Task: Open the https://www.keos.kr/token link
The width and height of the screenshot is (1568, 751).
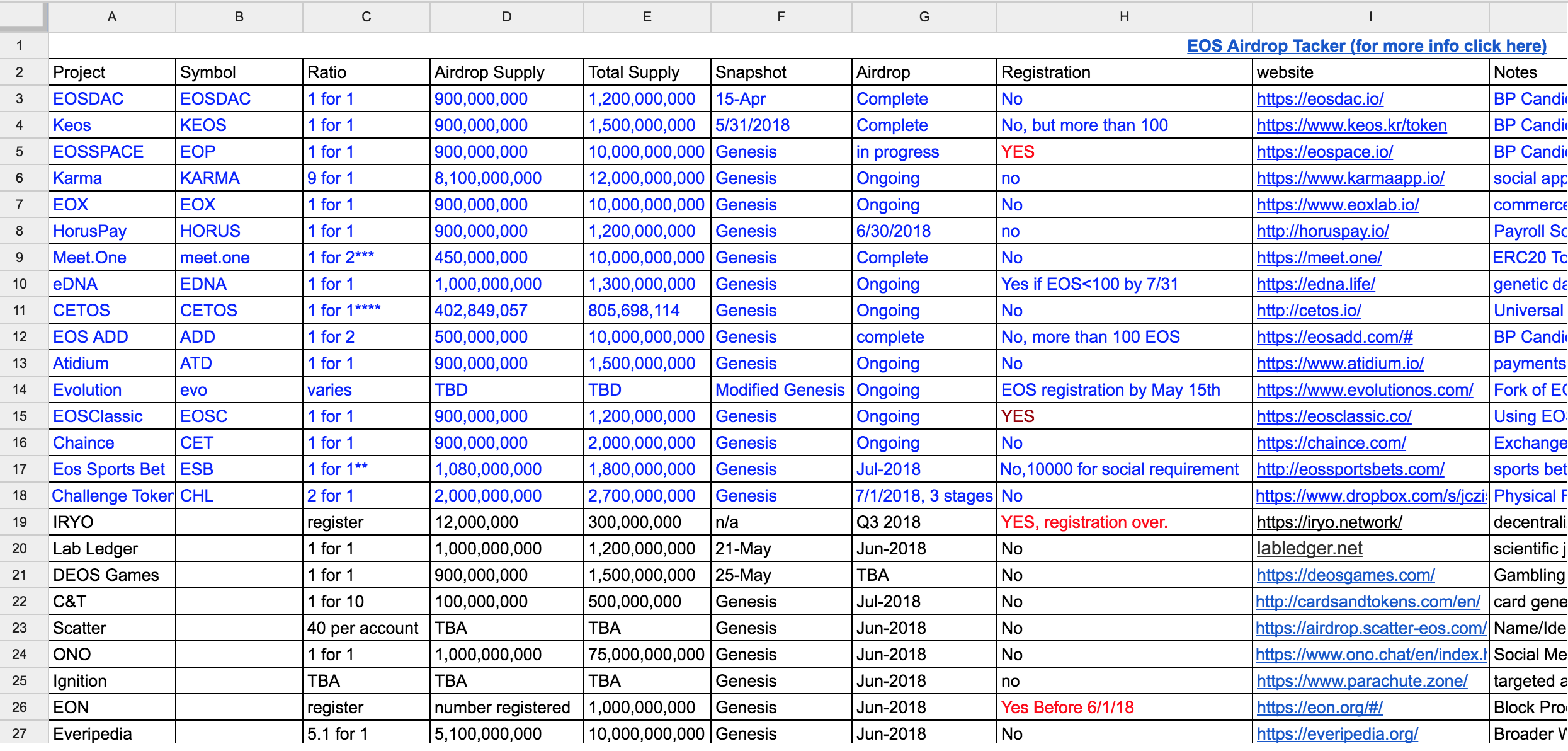Action: tap(1351, 125)
